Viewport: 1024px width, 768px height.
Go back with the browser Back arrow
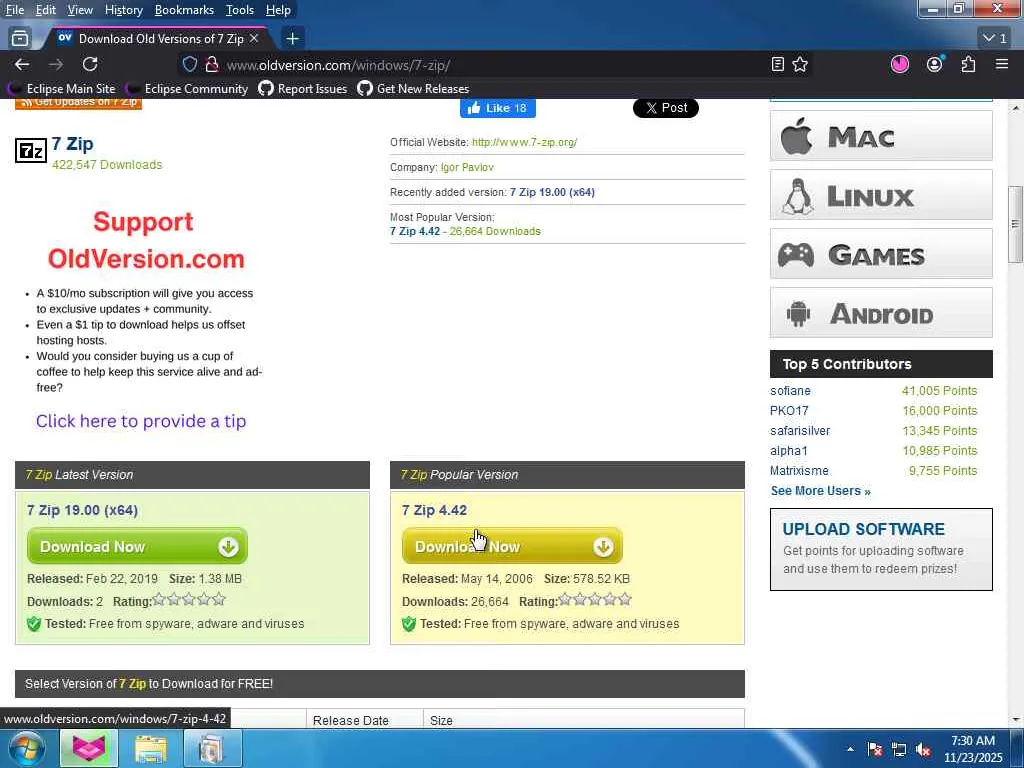[x=22, y=64]
